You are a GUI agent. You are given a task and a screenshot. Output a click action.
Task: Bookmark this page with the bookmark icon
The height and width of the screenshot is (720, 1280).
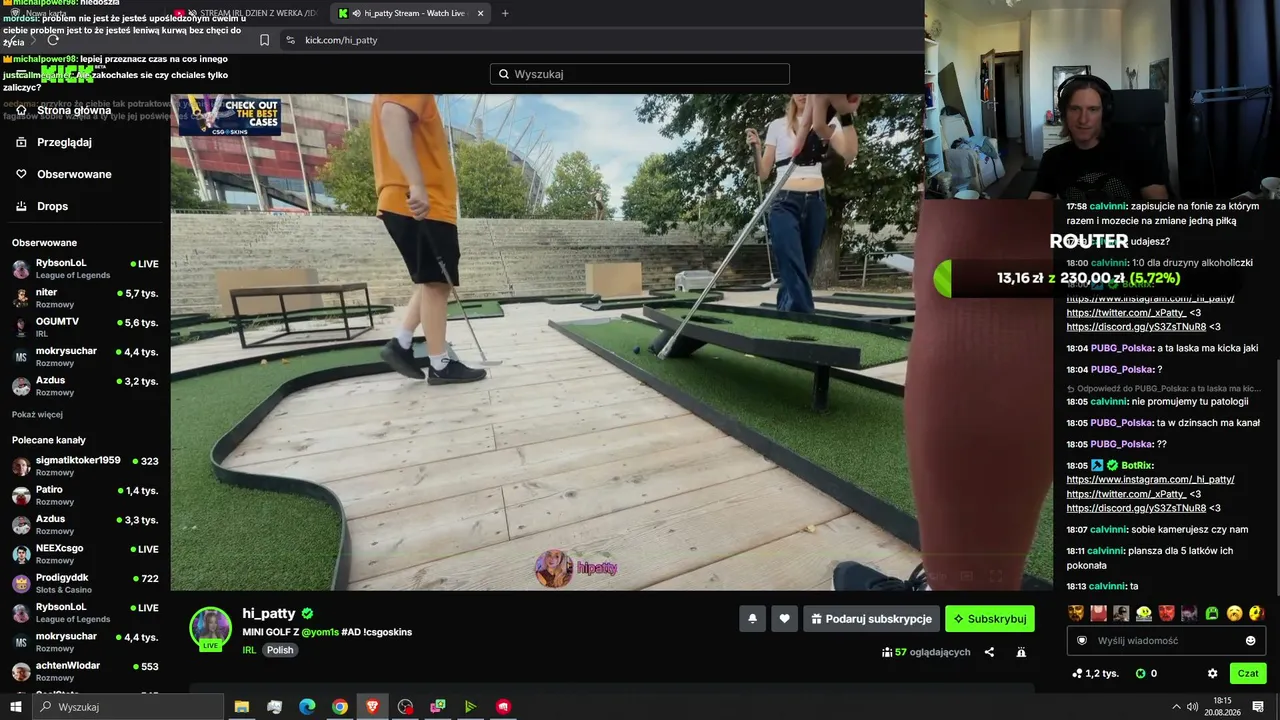264,40
